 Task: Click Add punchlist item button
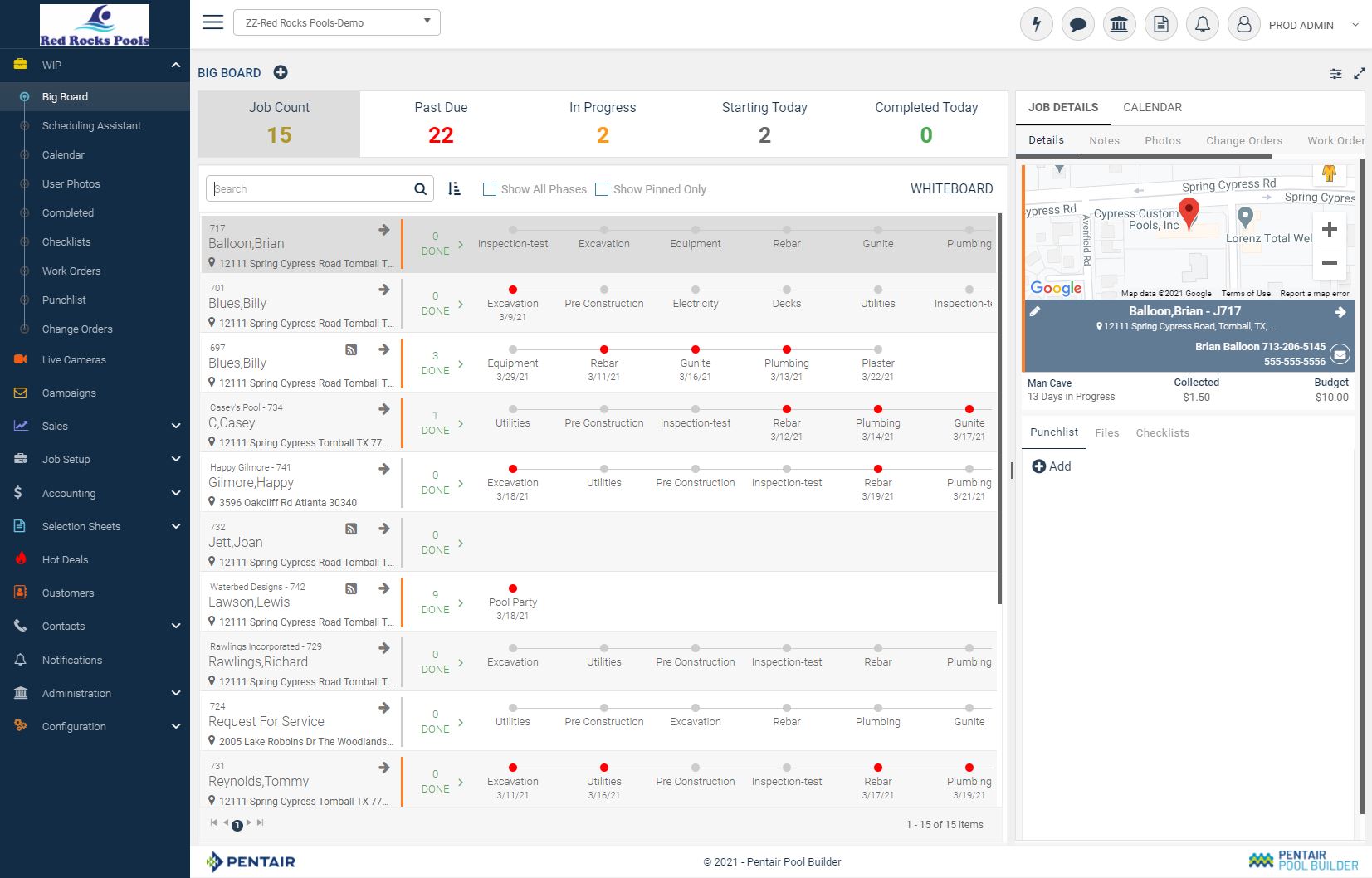coord(1052,466)
